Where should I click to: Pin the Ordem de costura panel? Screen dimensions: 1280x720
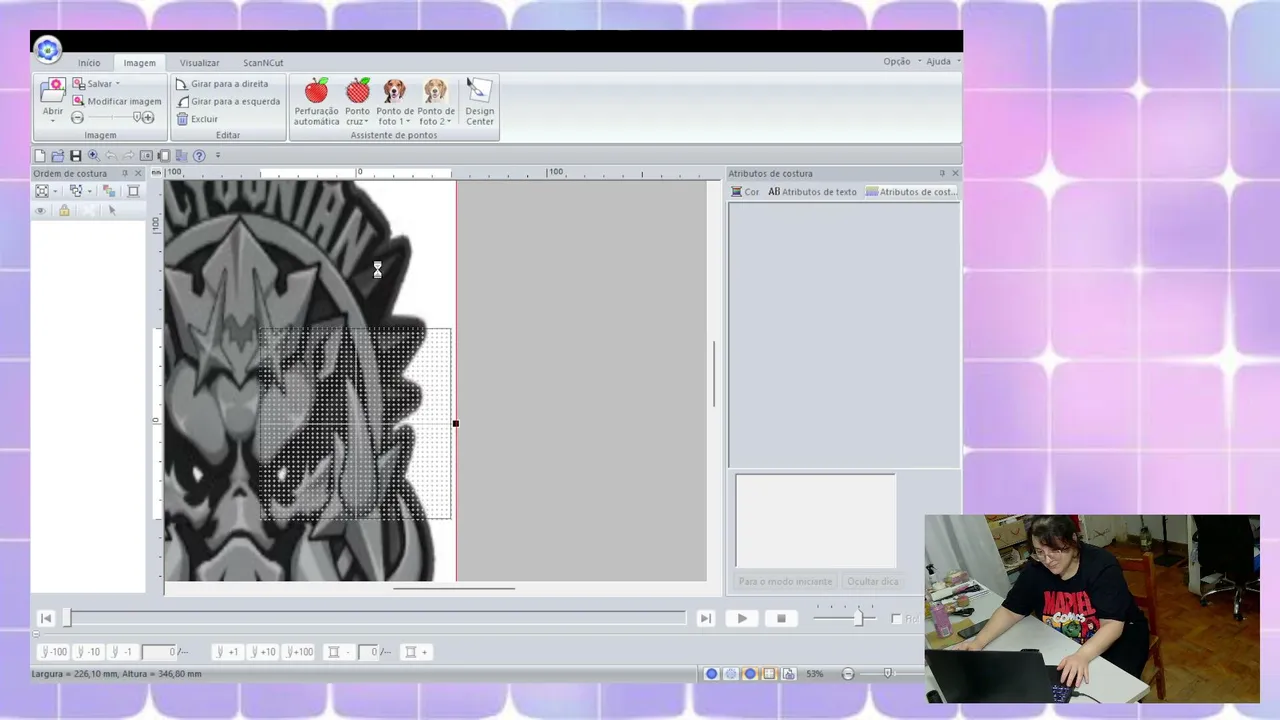click(125, 174)
